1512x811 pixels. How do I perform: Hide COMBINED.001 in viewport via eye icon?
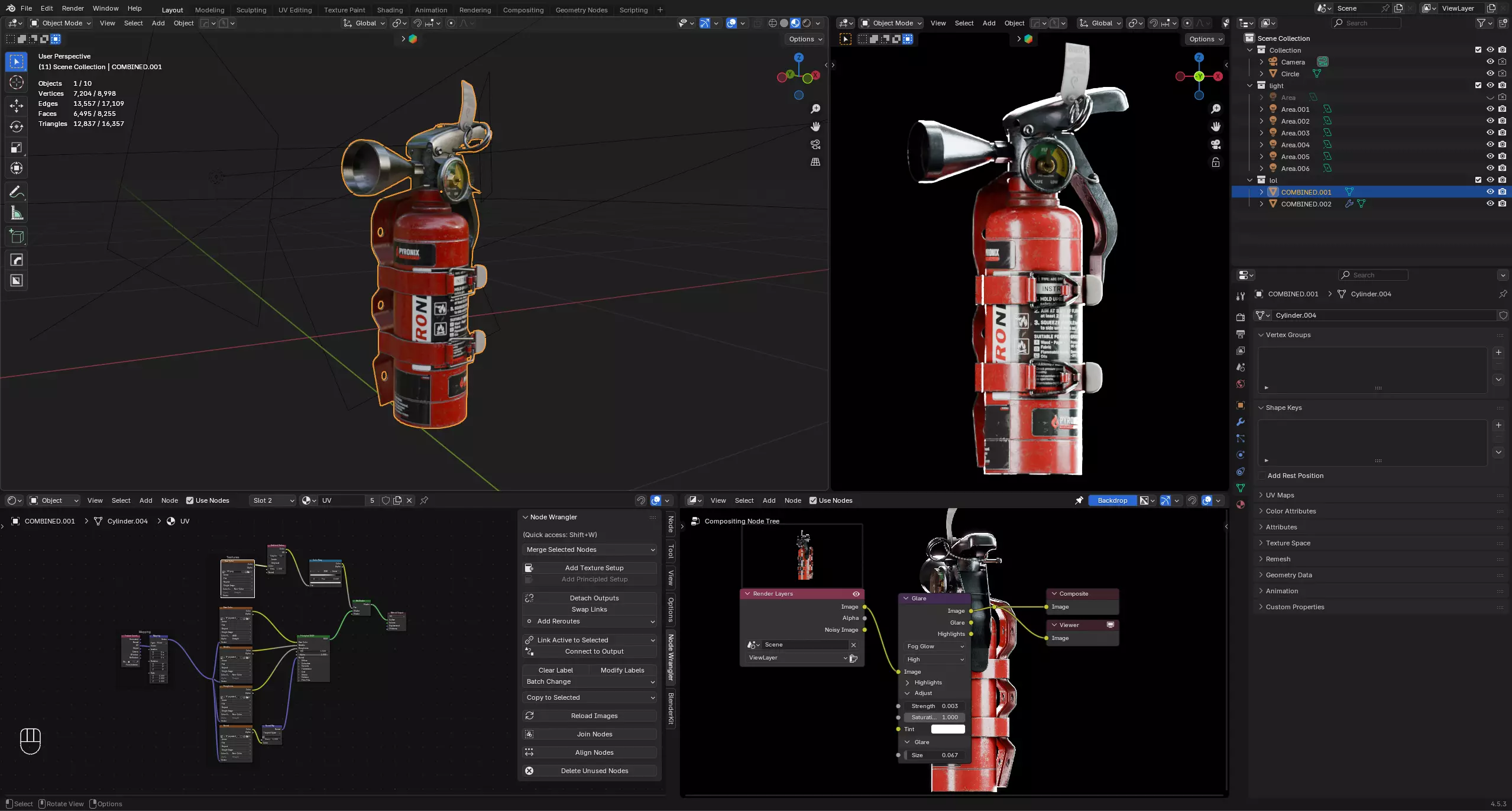click(x=1490, y=192)
